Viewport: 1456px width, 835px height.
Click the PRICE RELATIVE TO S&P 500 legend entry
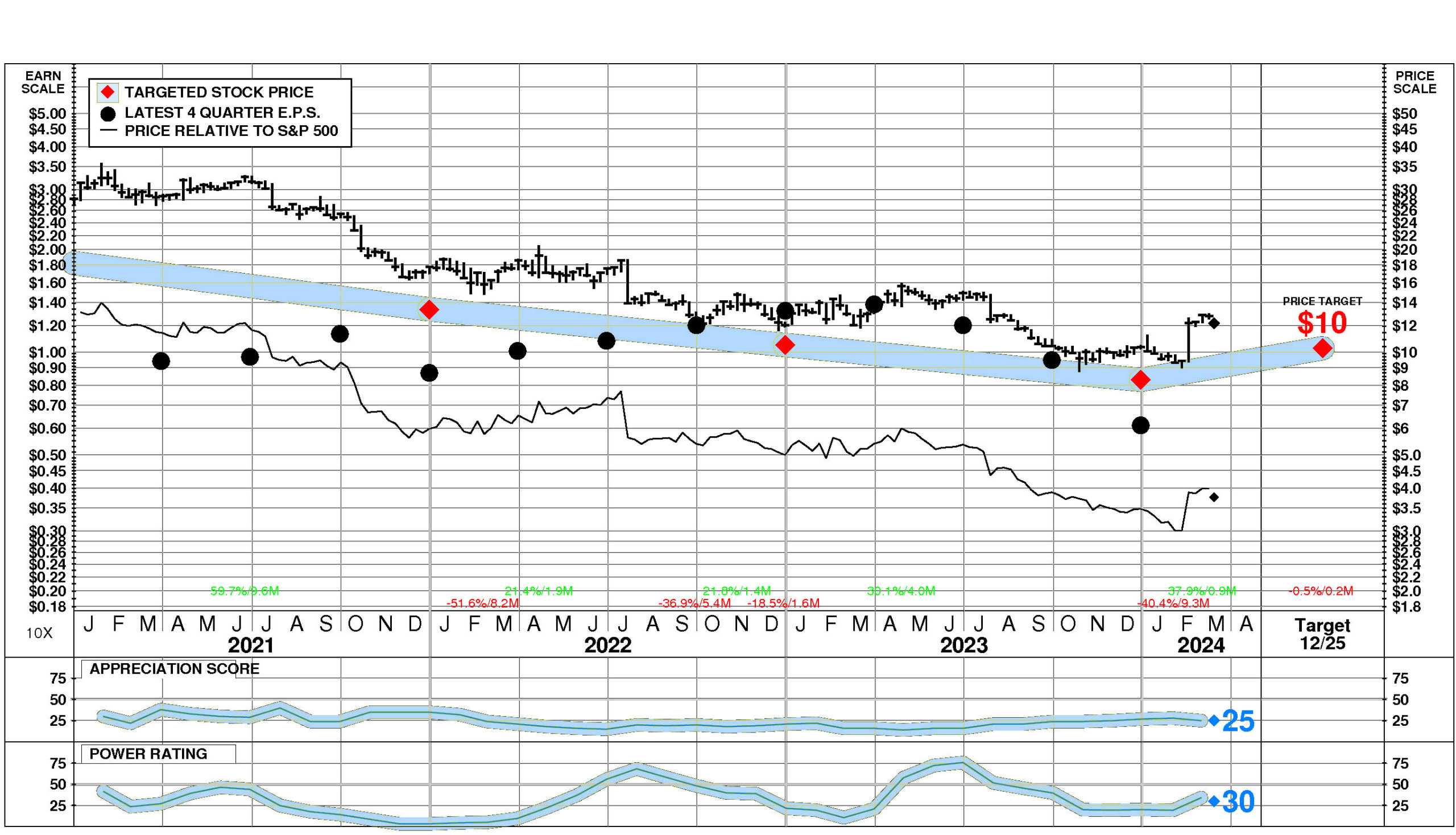[x=231, y=131]
